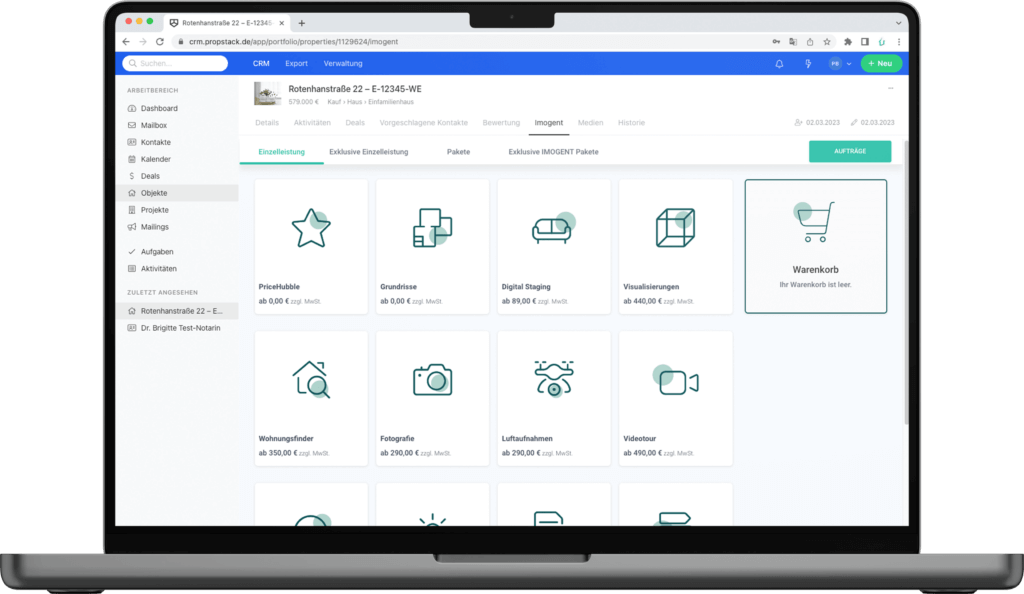
Task: Click the 'Ihr Warenkorb ist leer.' text
Action: click(x=815, y=285)
